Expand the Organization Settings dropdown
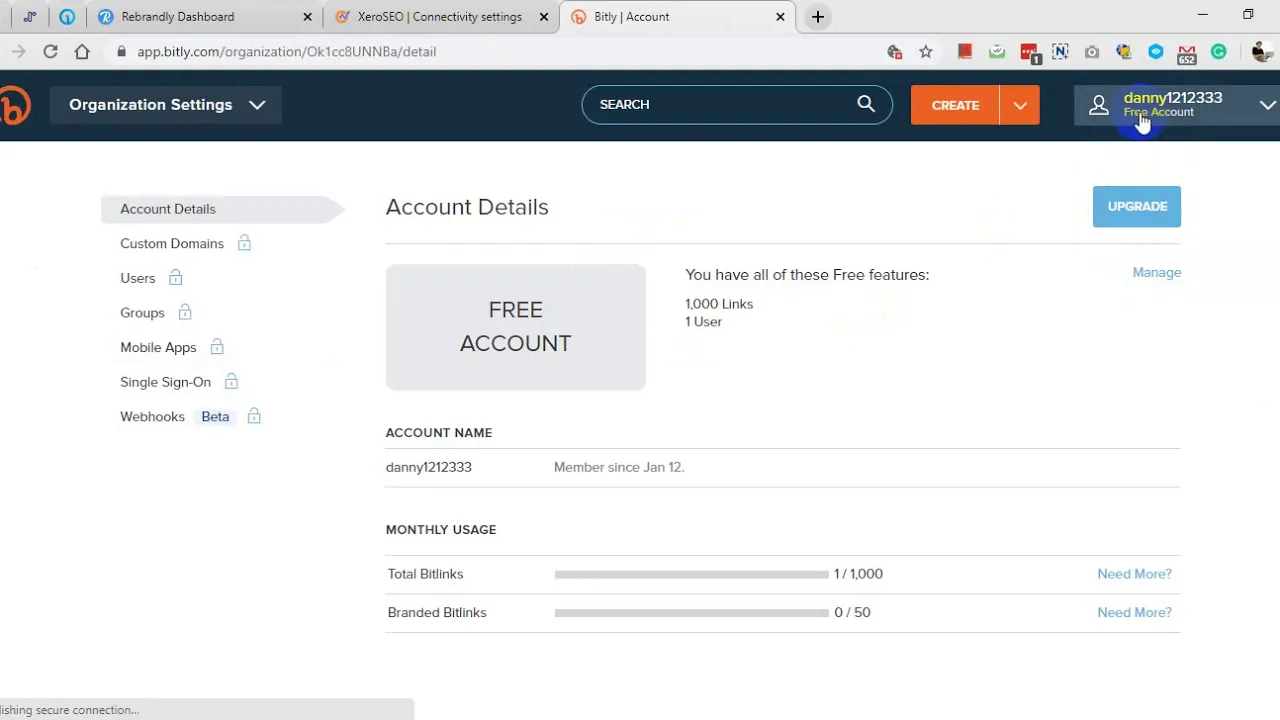This screenshot has height=720, width=1280. coord(166,105)
